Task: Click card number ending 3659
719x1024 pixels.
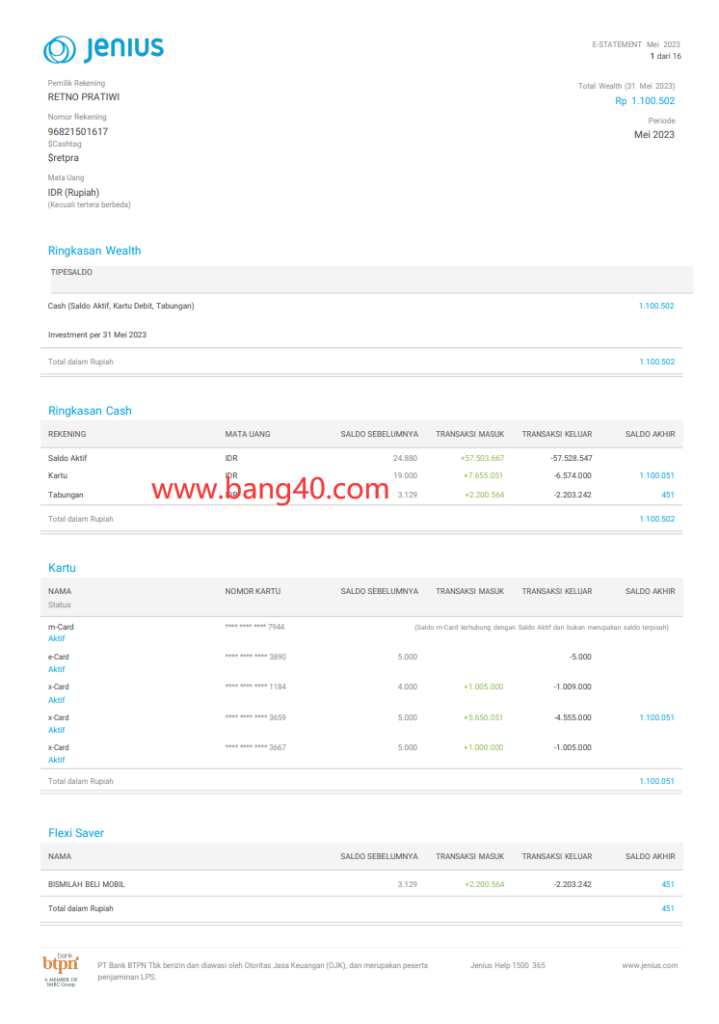Action: pos(255,717)
